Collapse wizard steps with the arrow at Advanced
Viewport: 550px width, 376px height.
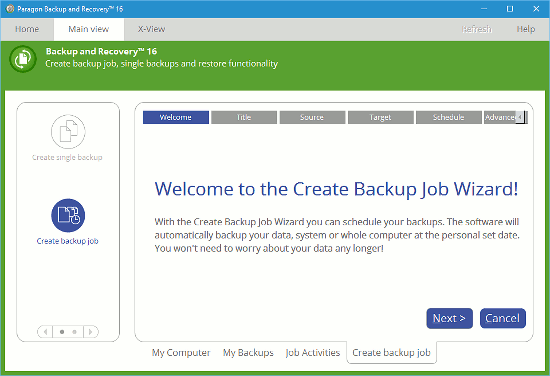[520, 117]
